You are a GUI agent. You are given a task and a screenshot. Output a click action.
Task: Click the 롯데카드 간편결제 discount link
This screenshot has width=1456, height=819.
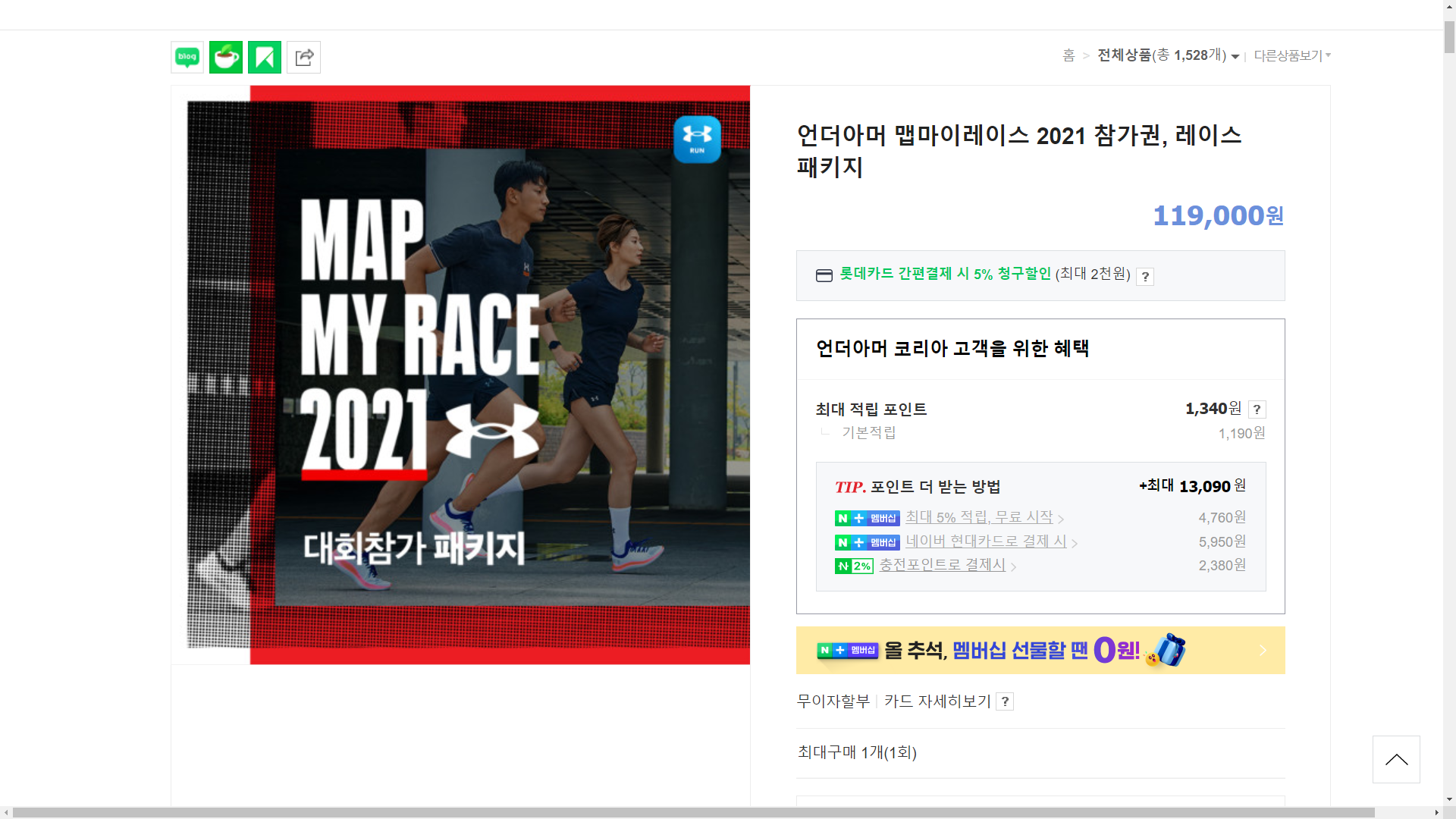tap(945, 274)
